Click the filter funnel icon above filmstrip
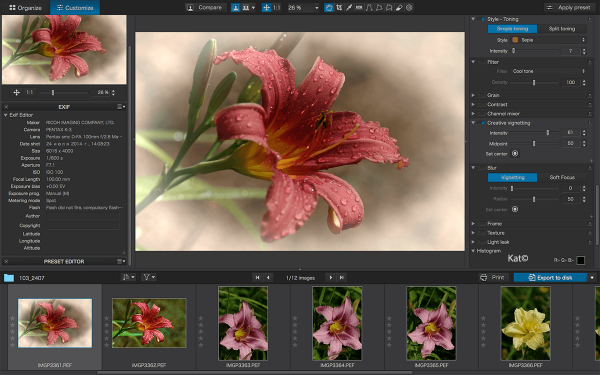Image resolution: width=600 pixels, height=375 pixels. (x=148, y=277)
